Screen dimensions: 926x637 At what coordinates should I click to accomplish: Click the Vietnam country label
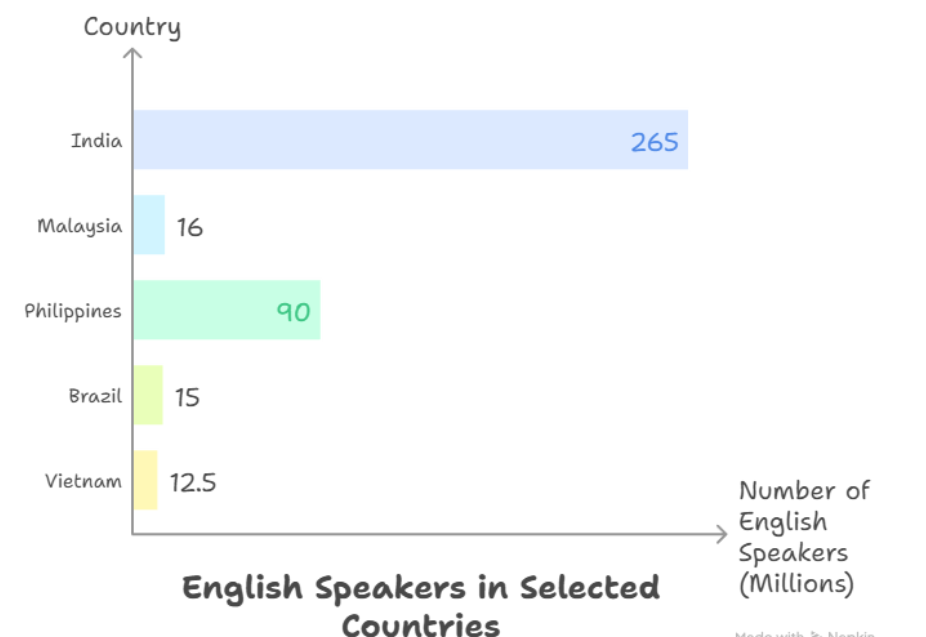83,480
